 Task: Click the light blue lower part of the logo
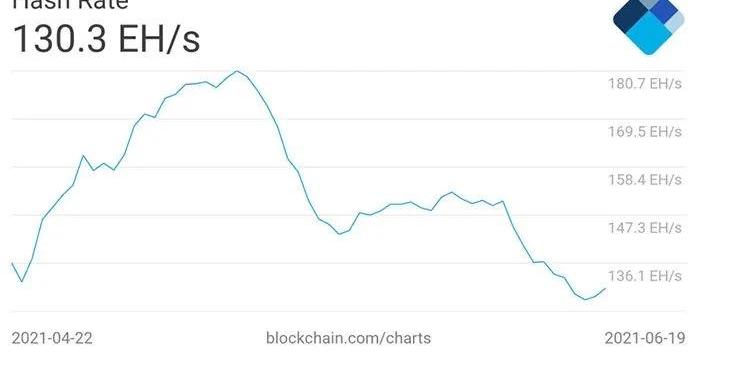pyautogui.click(x=649, y=34)
